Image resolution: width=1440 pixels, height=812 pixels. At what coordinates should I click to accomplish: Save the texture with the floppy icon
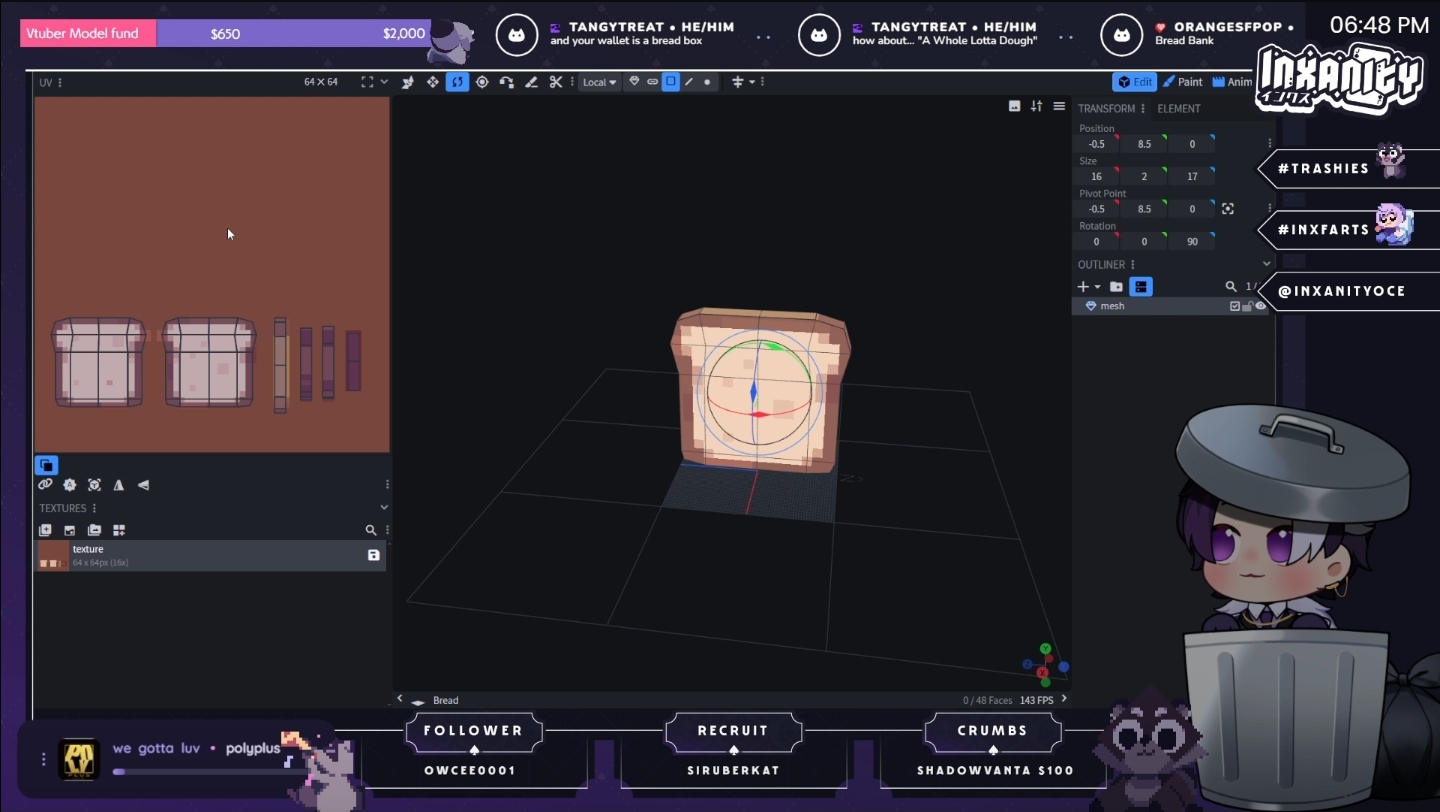pyautogui.click(x=374, y=555)
